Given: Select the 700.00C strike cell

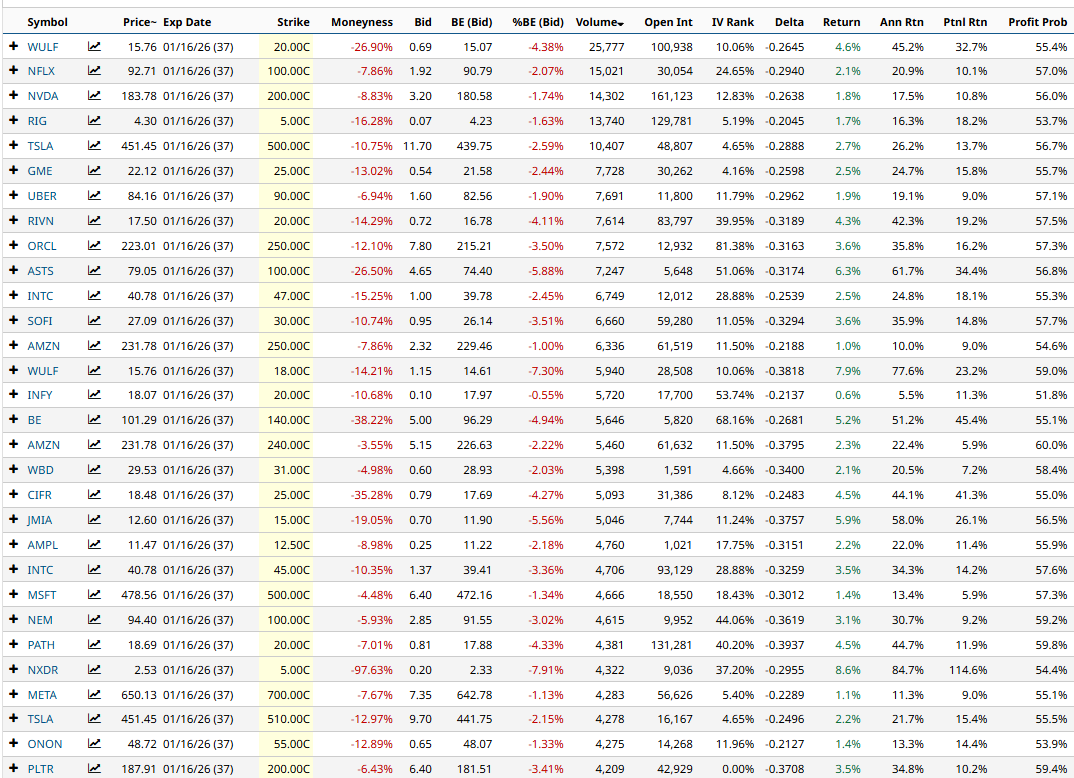Looking at the screenshot, I should [288, 694].
